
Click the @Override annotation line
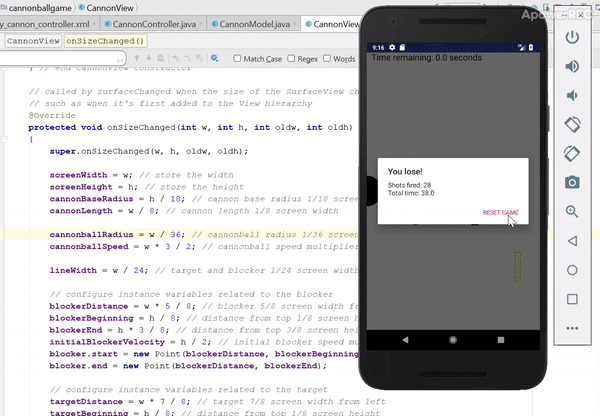coord(52,115)
